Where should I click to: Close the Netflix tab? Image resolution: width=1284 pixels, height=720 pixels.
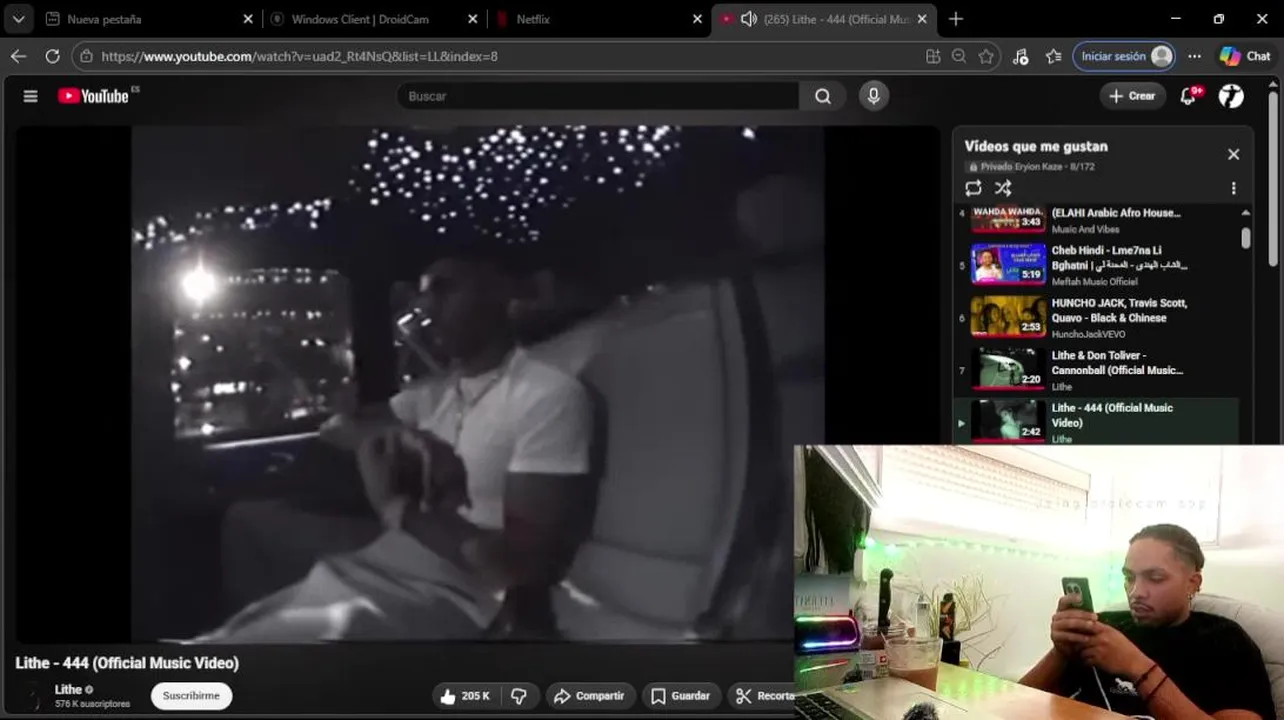[698, 19]
